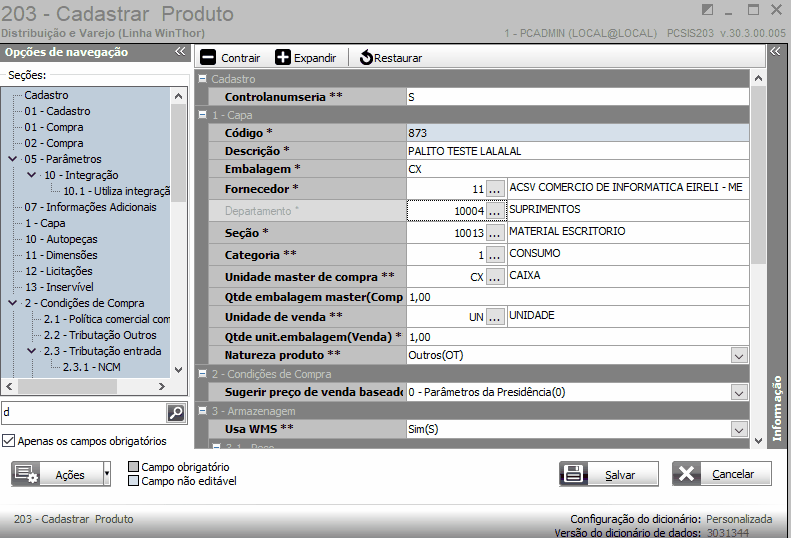The image size is (791, 538).
Task: Open Unidade master de compra lookup button
Action: click(x=495, y=277)
